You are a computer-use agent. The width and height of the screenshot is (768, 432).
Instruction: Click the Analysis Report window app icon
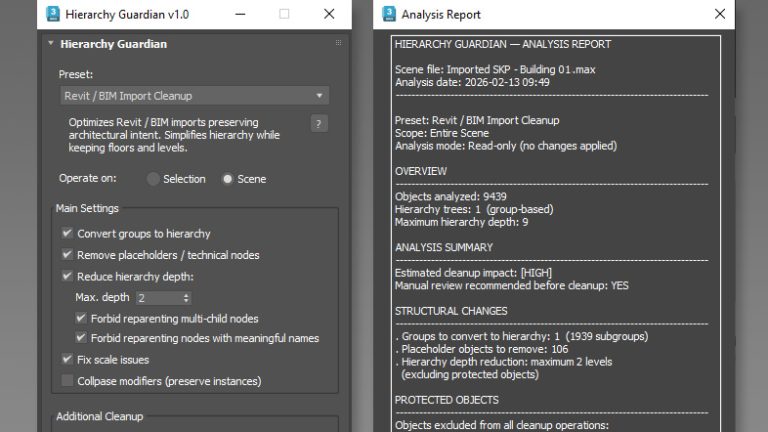pyautogui.click(x=389, y=14)
